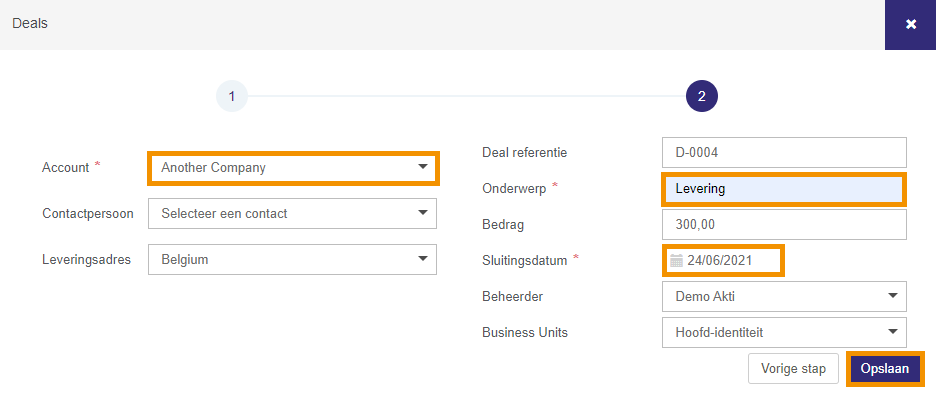Image resolution: width=936 pixels, height=397 pixels.
Task: Click into the Onderwerp field with Levering
Action: [x=784, y=189]
